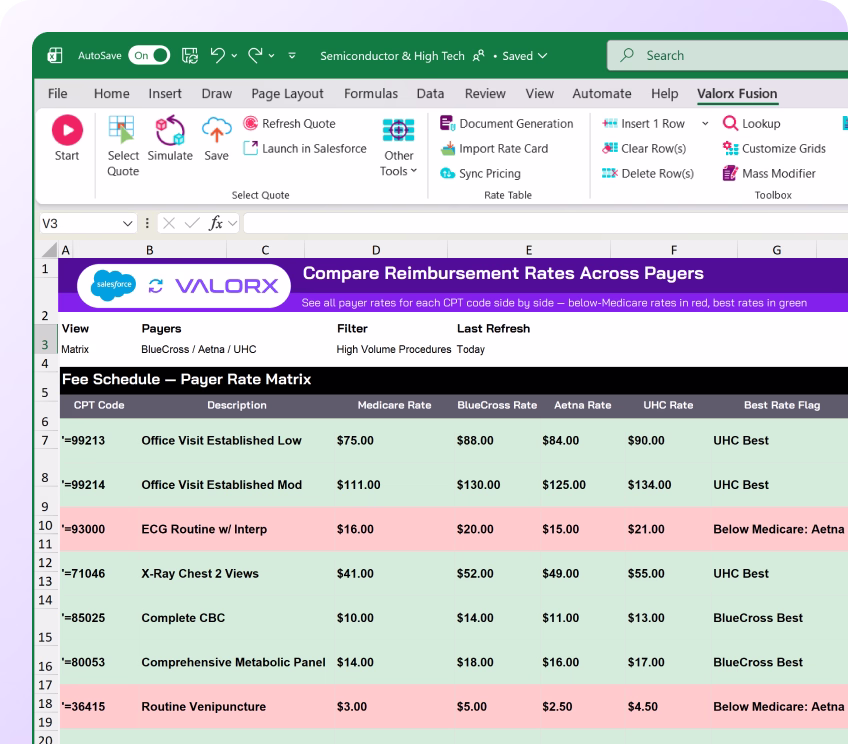This screenshot has width=848, height=744.
Task: Open the File menu
Action: pos(57,94)
